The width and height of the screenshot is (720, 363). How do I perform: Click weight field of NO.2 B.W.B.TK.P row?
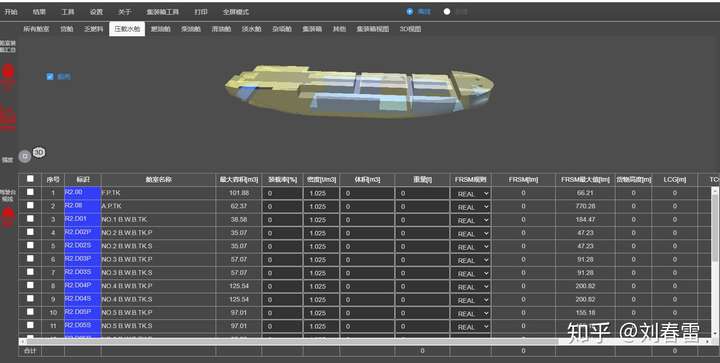coord(422,234)
